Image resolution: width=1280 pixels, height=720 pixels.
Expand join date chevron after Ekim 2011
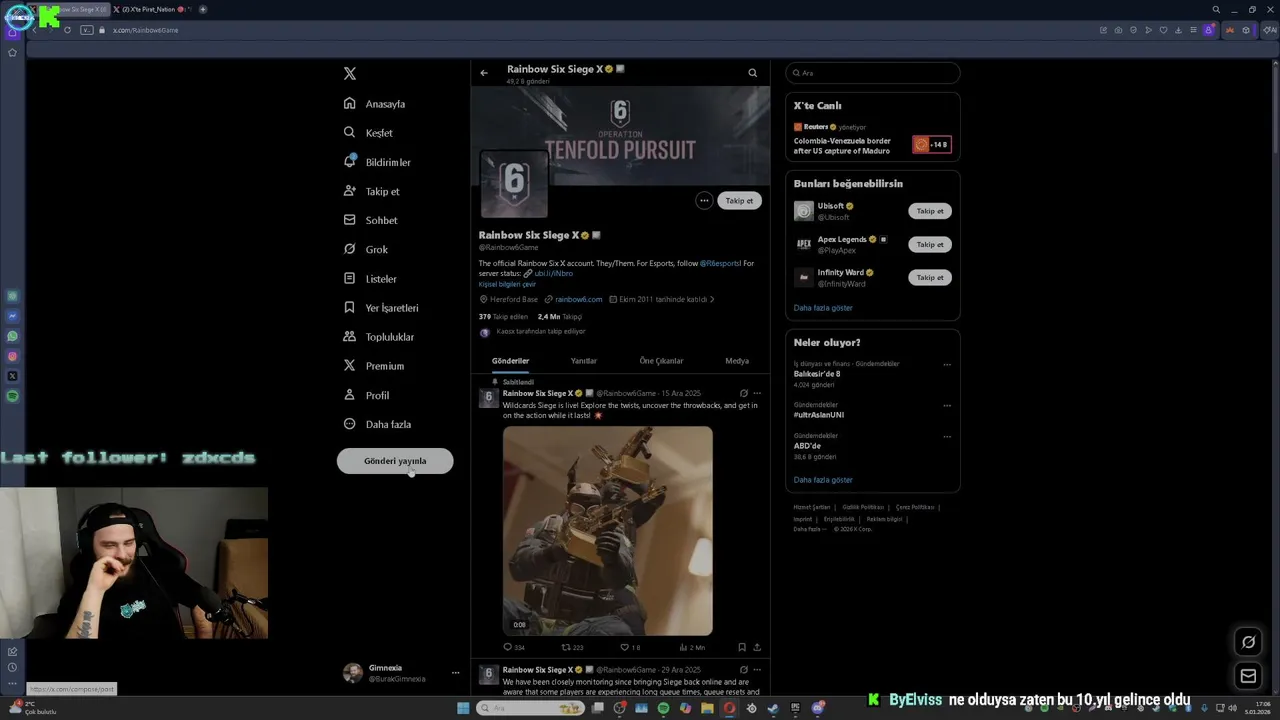(712, 299)
